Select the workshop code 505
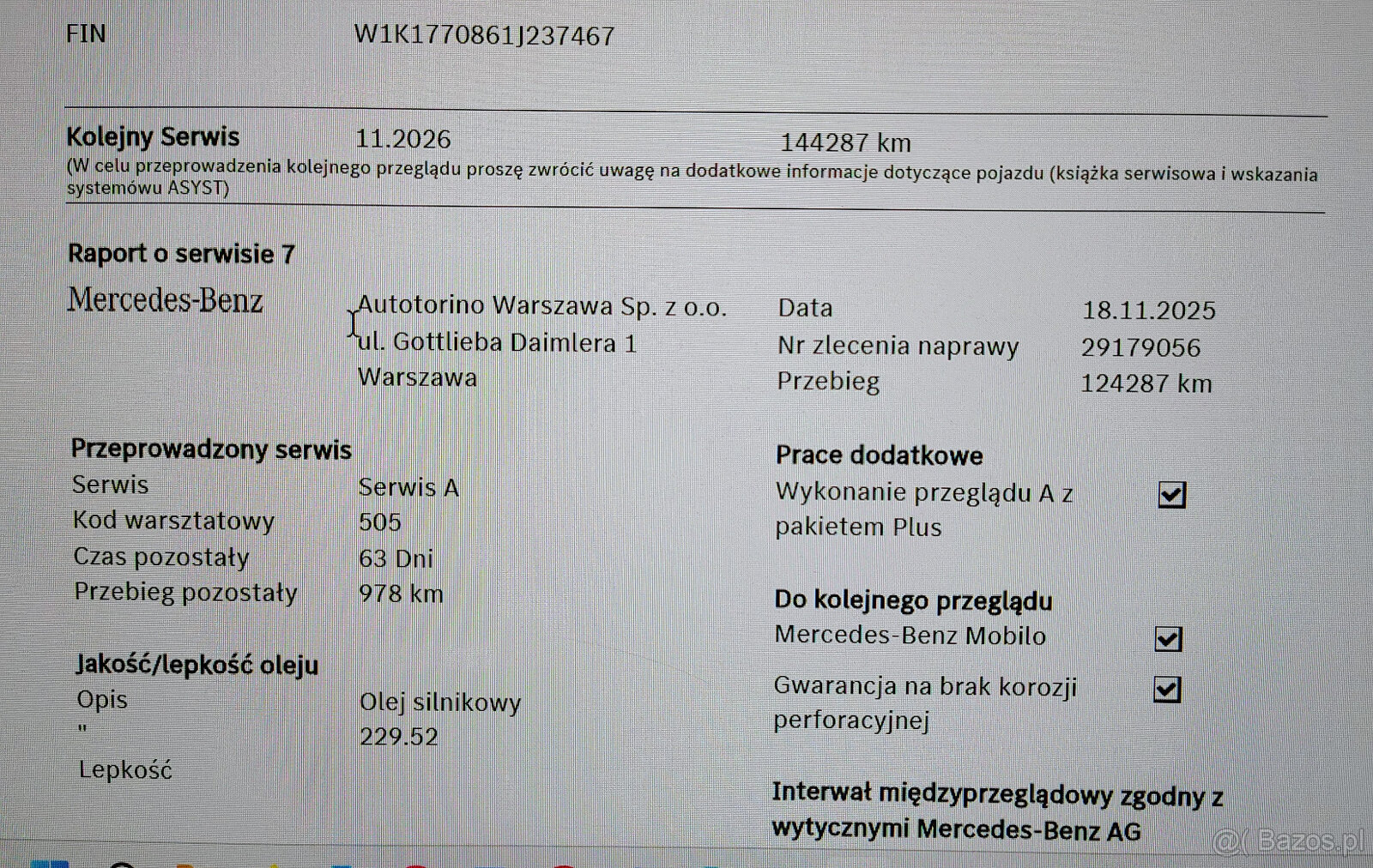1373x868 pixels. point(380,522)
